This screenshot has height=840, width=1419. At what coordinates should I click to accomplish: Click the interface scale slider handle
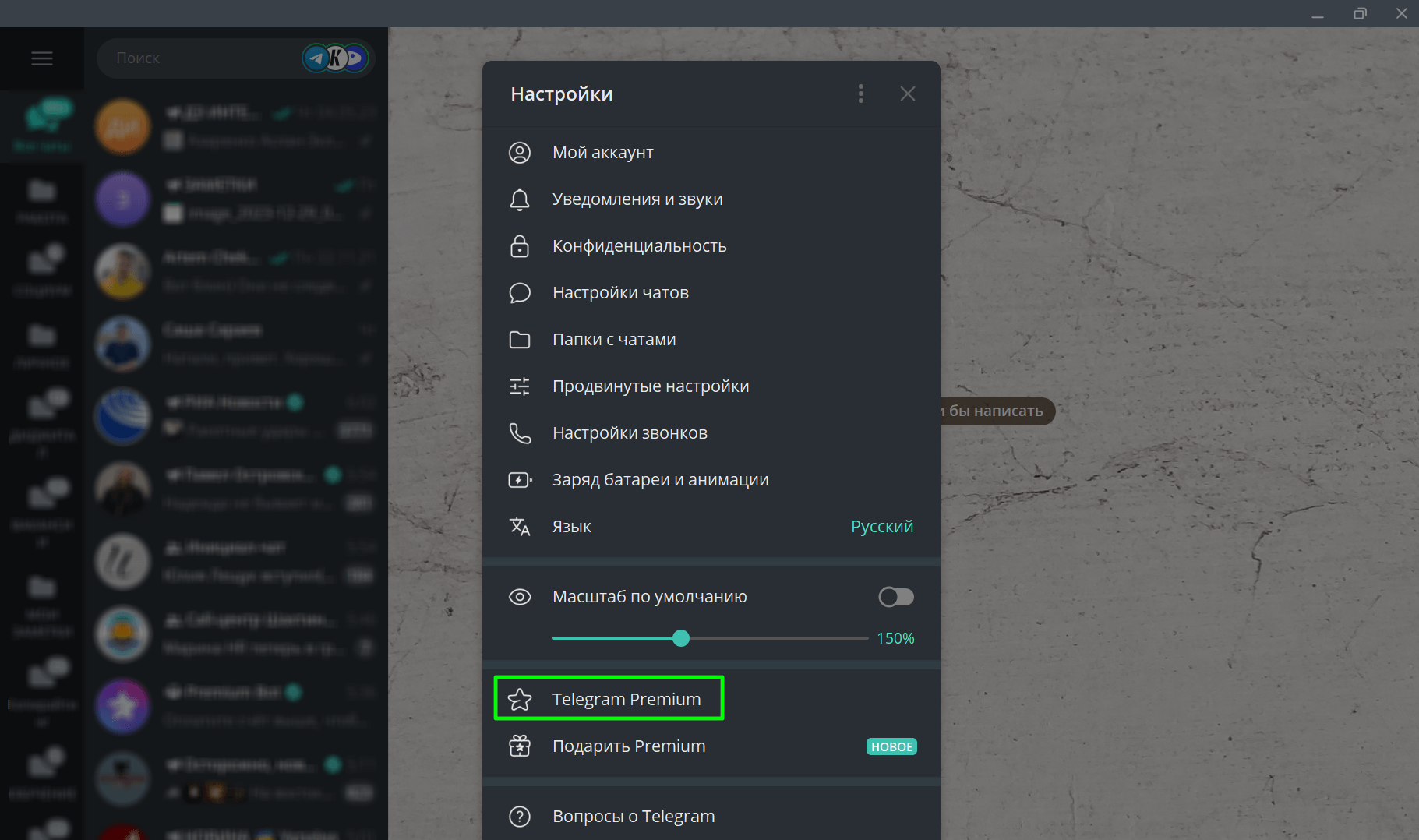[681, 638]
